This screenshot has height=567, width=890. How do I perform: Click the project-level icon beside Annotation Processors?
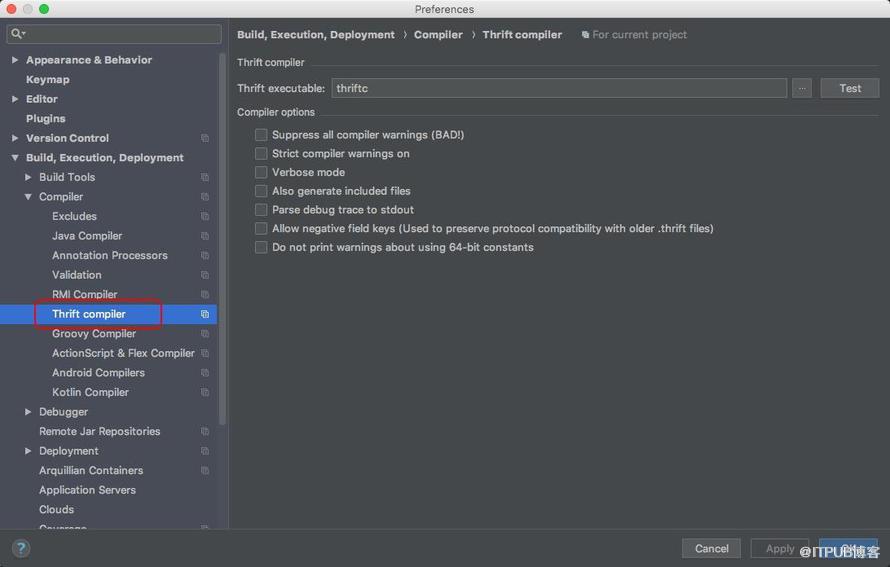point(205,255)
